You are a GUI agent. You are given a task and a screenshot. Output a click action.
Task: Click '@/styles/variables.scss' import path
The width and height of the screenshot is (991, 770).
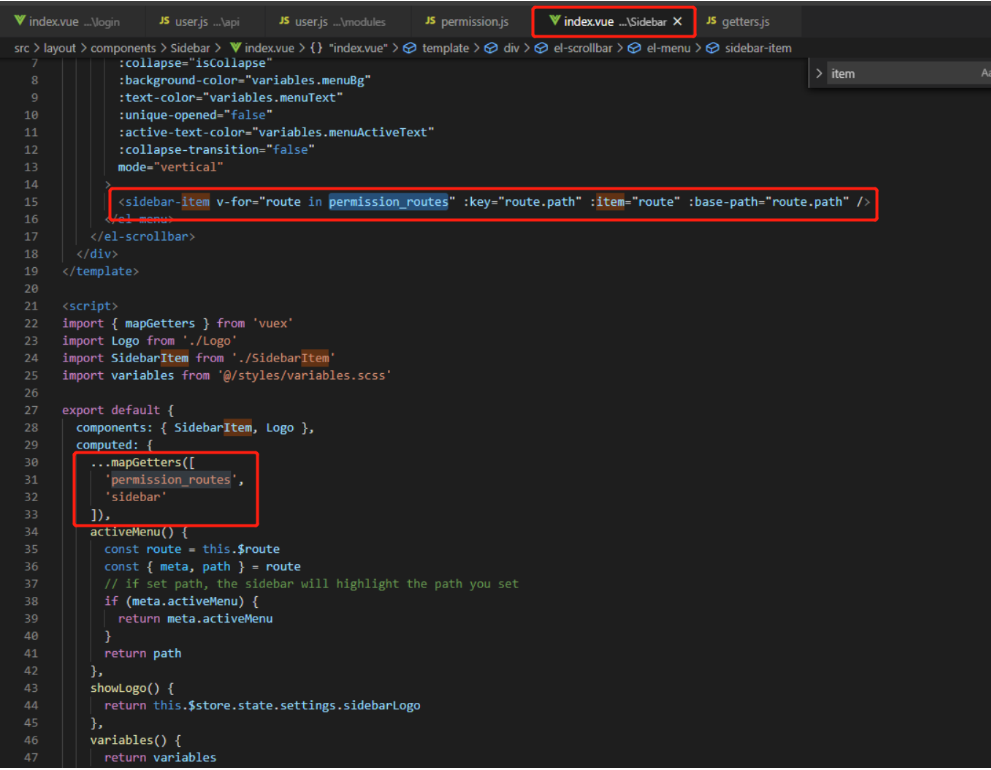point(304,376)
